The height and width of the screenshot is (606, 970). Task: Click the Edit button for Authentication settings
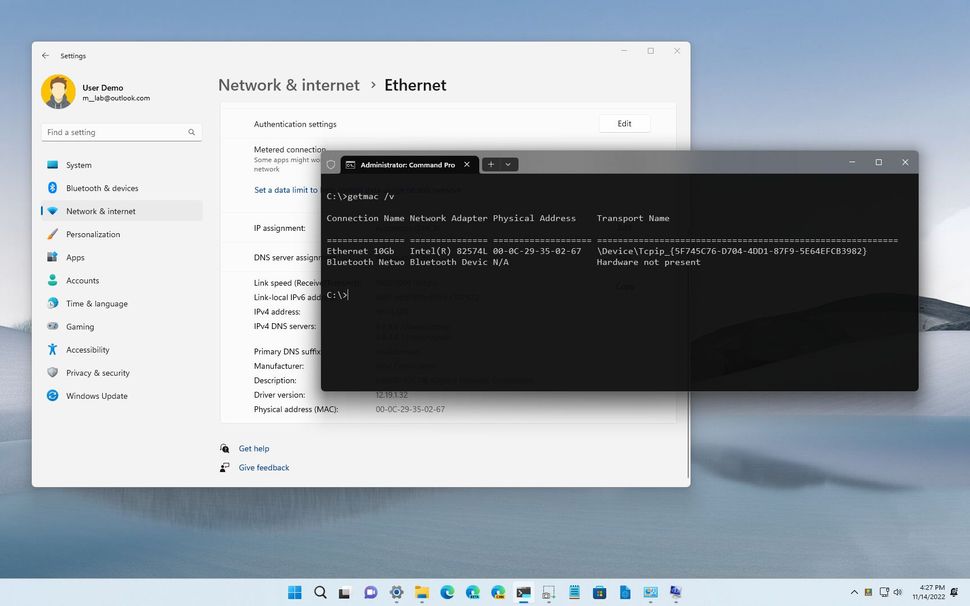coord(624,123)
